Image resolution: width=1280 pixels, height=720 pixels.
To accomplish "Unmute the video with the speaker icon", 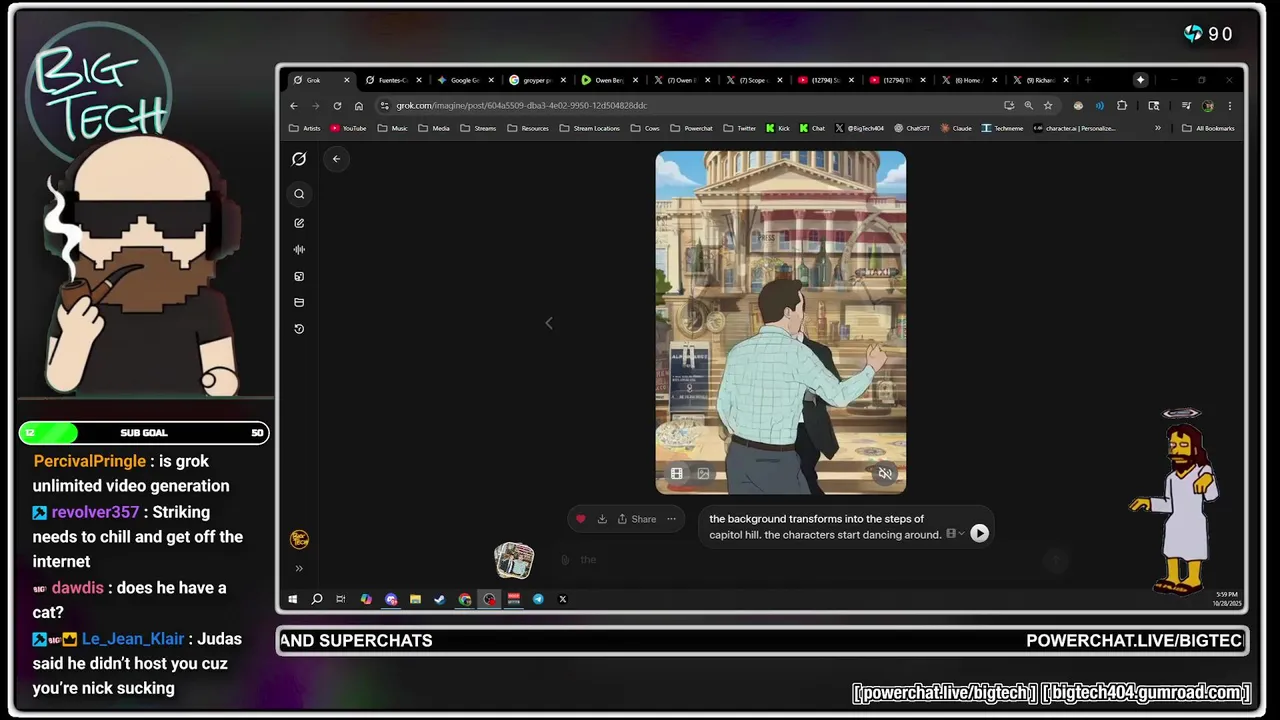I will point(885,474).
